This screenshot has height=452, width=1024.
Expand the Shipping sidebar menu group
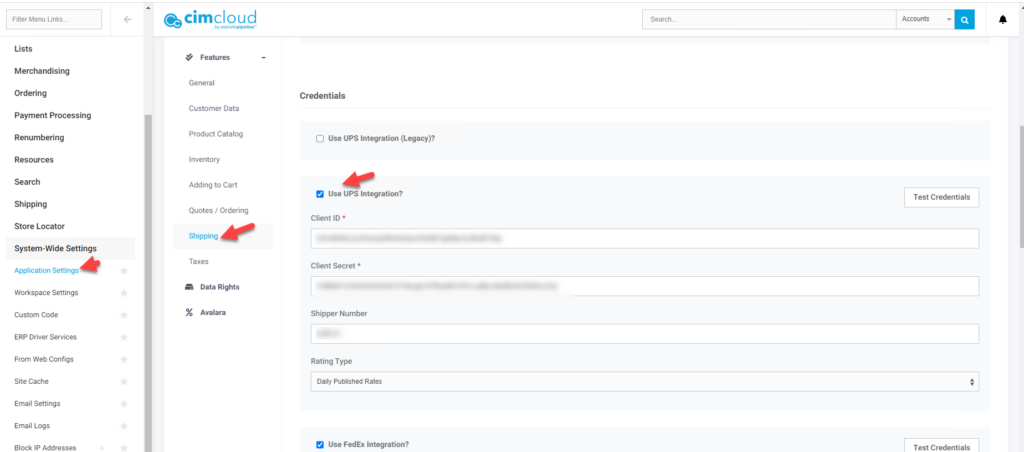point(31,204)
